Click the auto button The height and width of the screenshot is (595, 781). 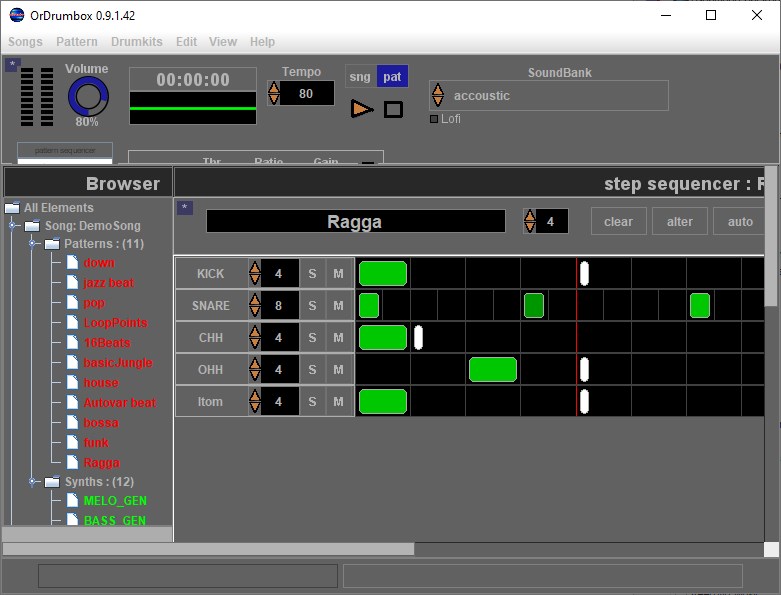pyautogui.click(x=739, y=221)
